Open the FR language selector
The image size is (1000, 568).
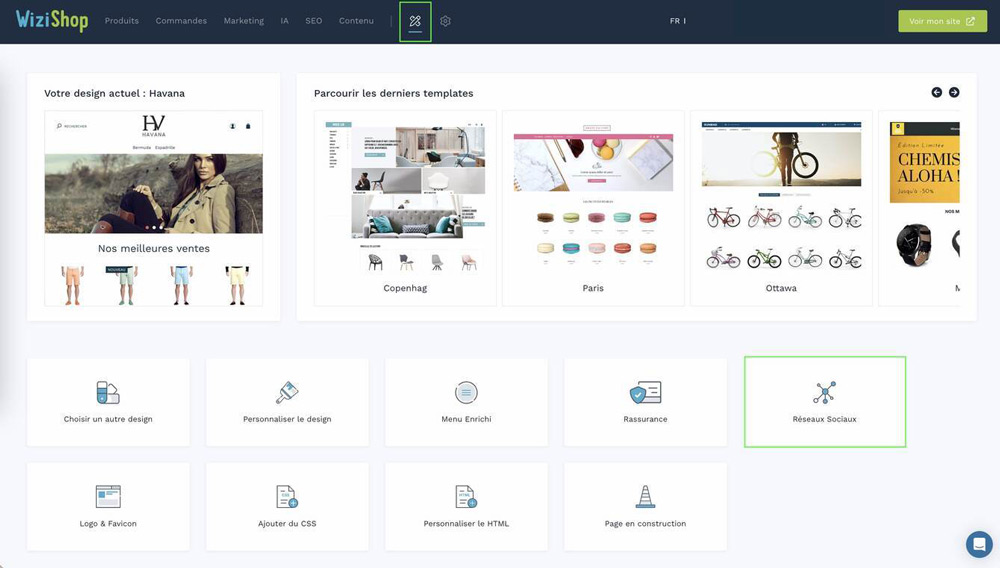(677, 21)
